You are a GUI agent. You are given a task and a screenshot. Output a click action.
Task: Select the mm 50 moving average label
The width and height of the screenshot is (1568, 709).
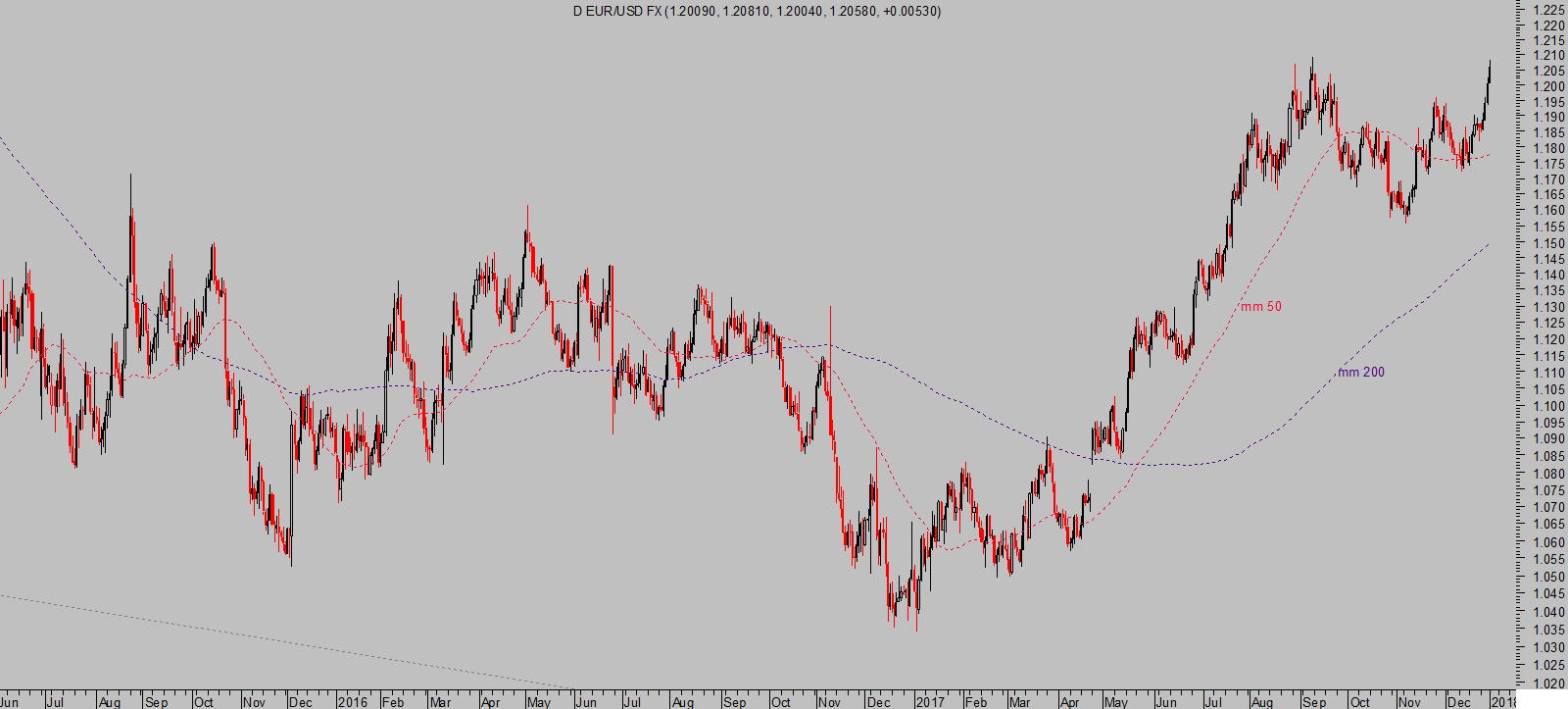click(x=1261, y=307)
